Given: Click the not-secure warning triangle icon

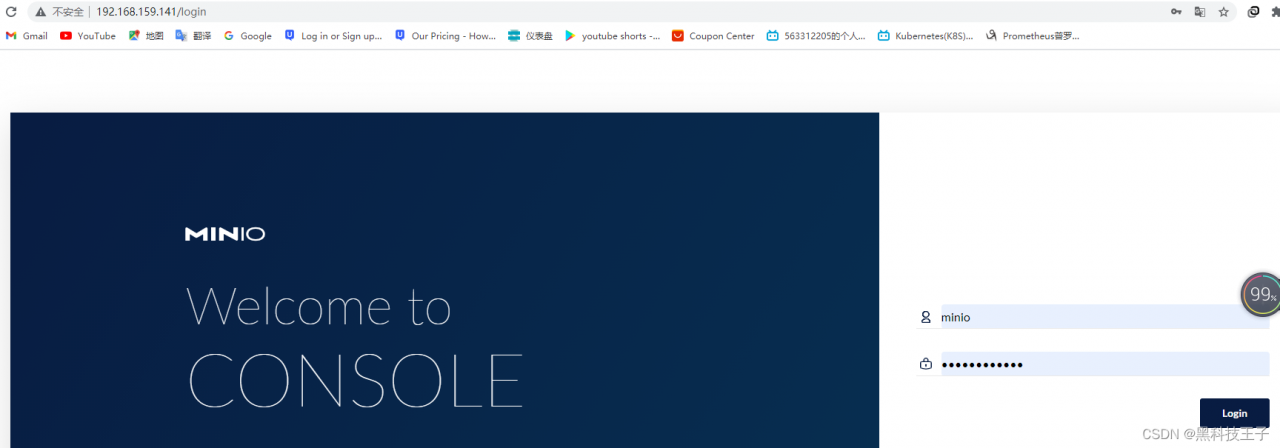Looking at the screenshot, I should [x=41, y=12].
